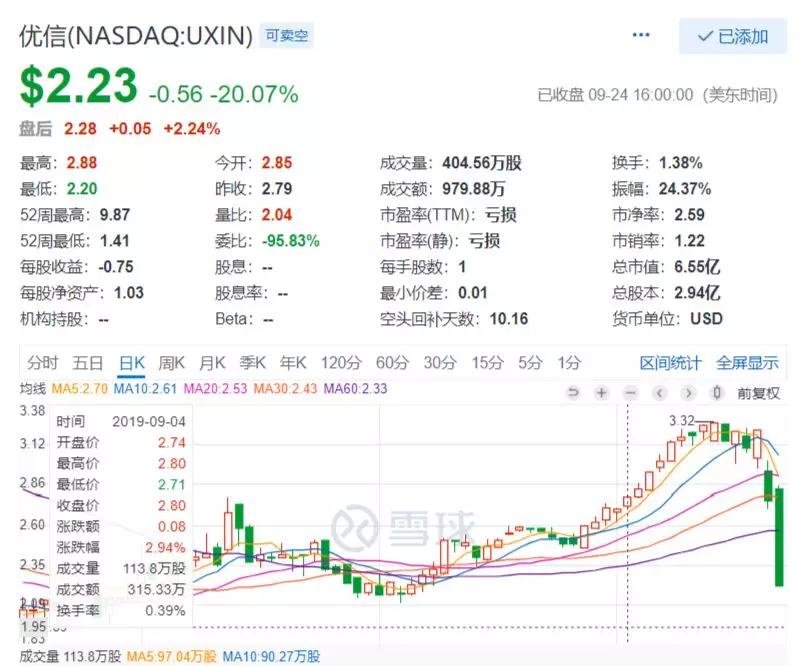Switch to the 1分 interval tab
The width and height of the screenshot is (806, 666).
[x=570, y=363]
